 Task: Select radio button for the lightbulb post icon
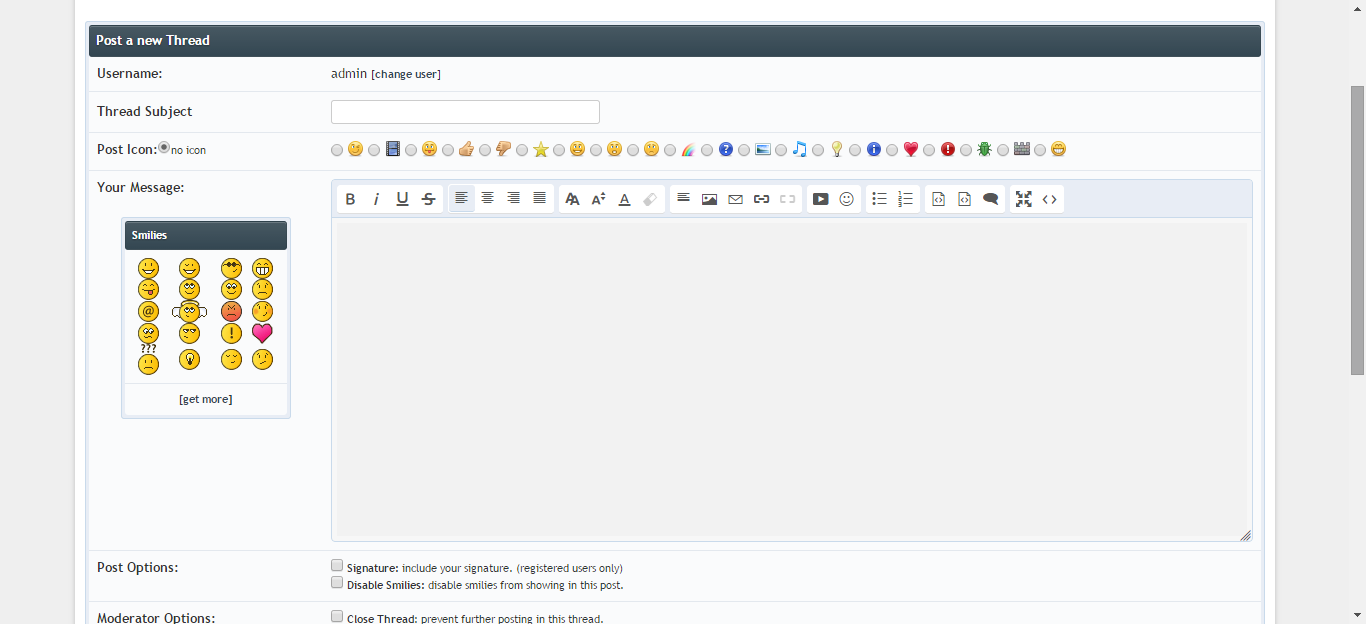point(818,150)
